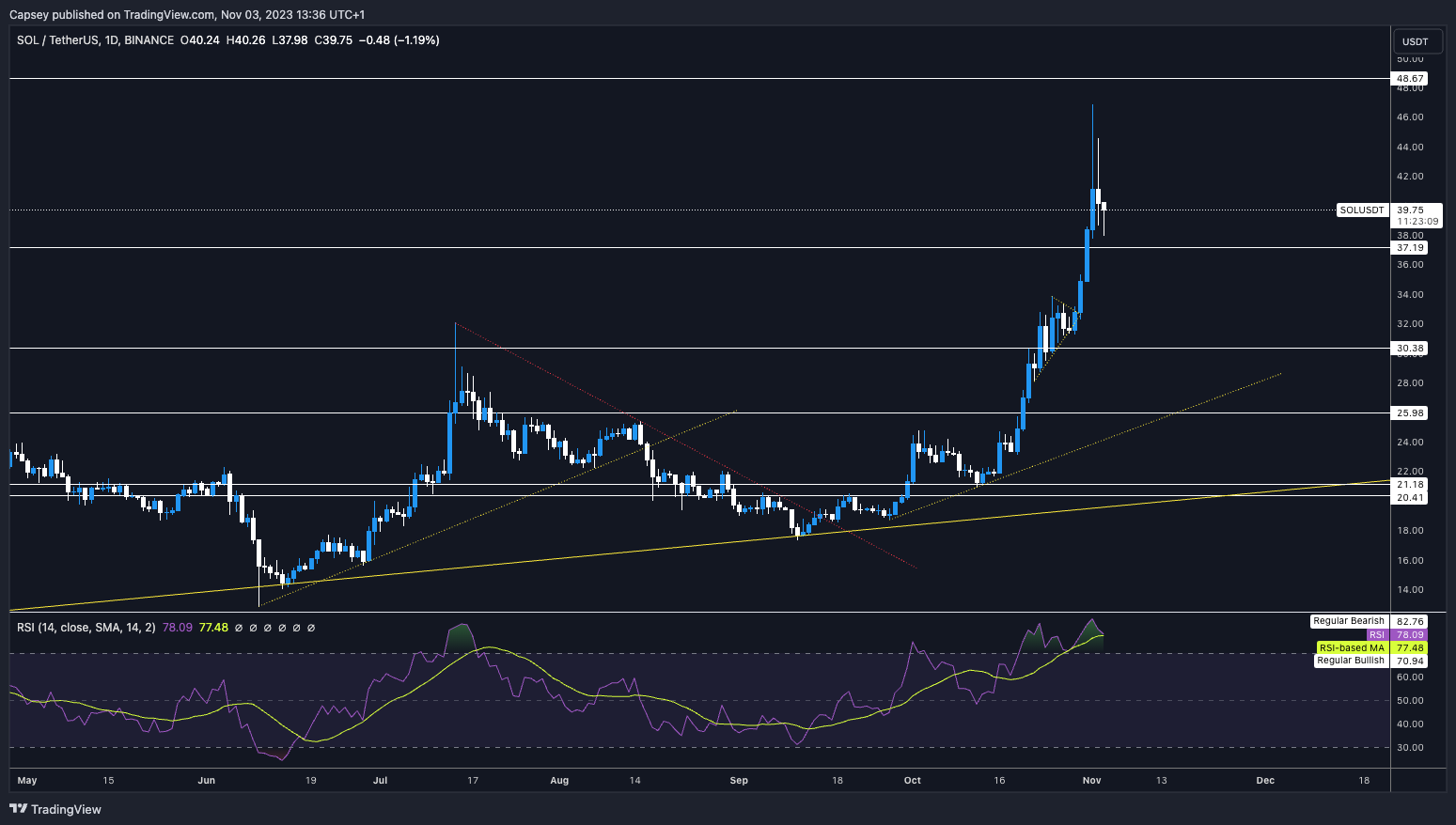Click the Jun label on the time axis

207,781
